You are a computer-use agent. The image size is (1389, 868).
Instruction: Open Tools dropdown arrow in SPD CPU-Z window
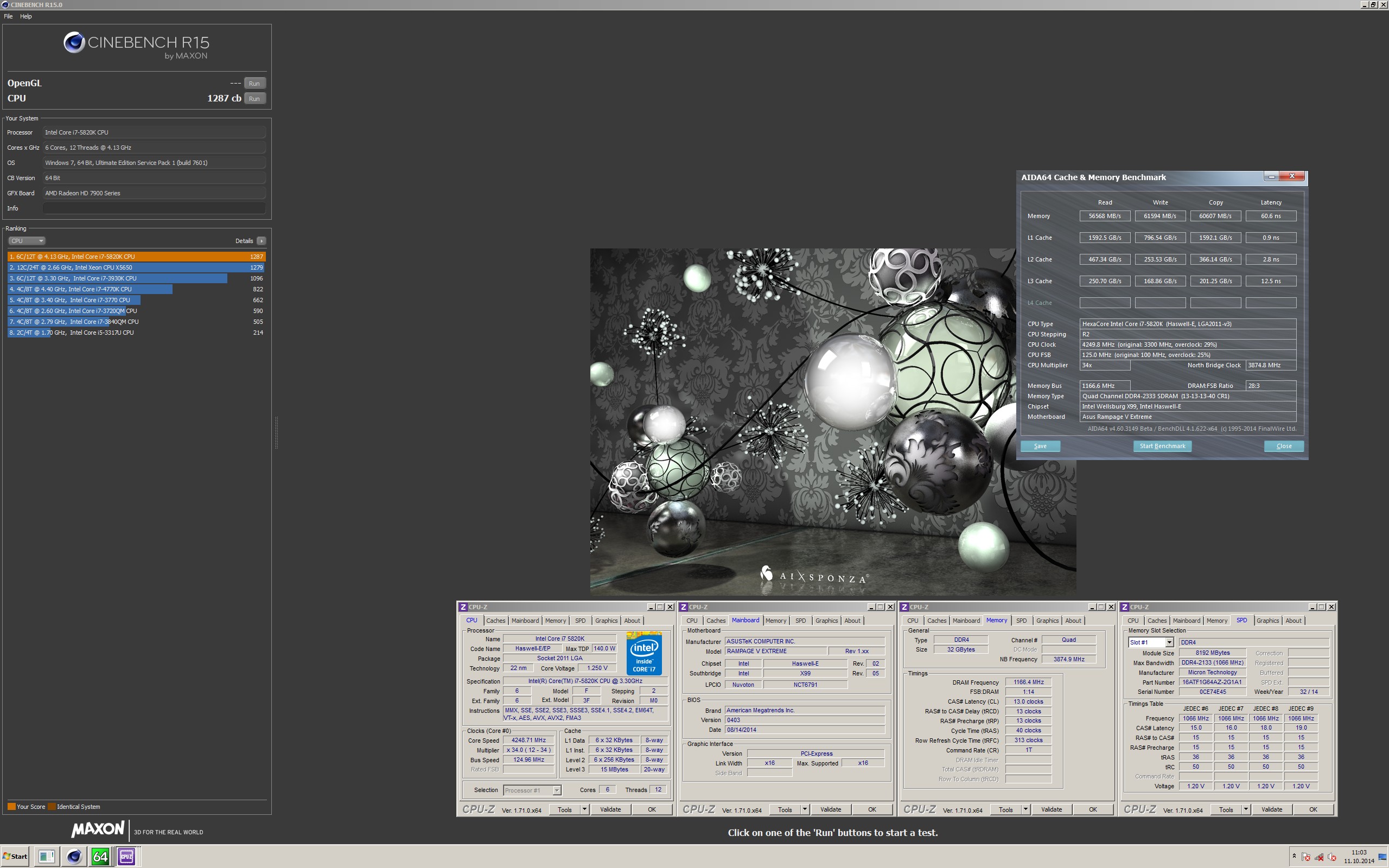pos(1246,809)
